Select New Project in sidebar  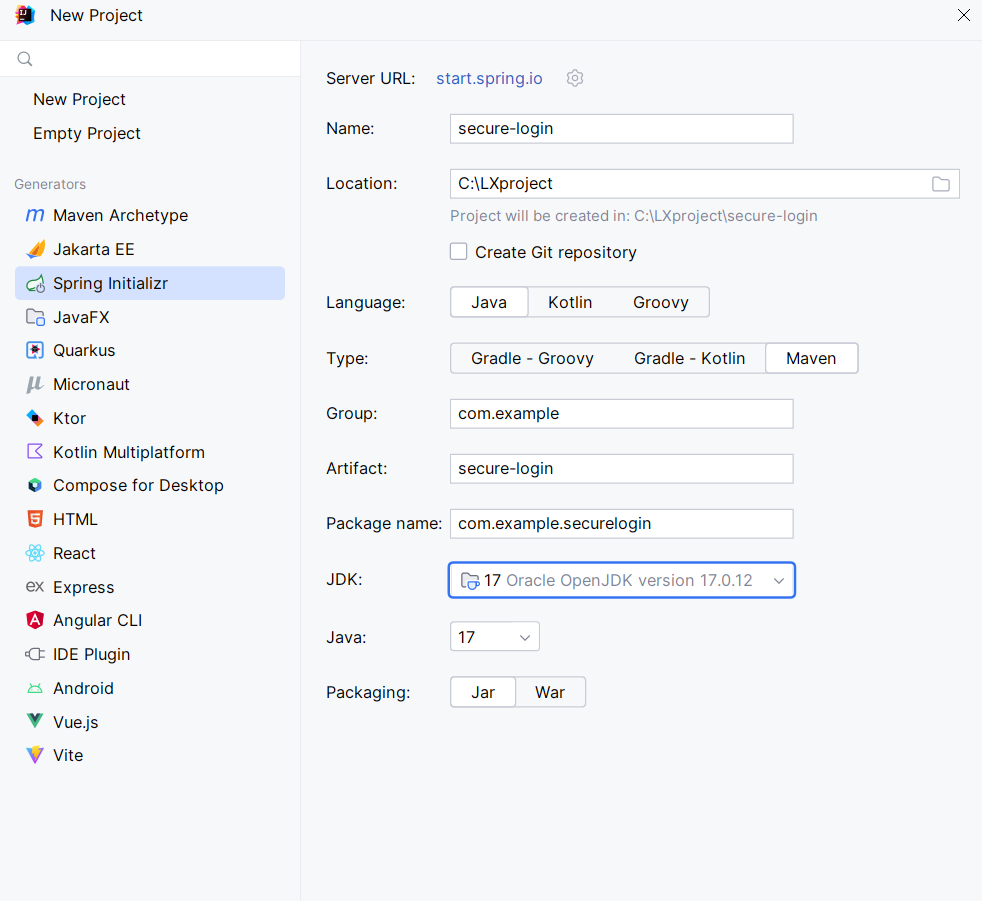click(80, 100)
